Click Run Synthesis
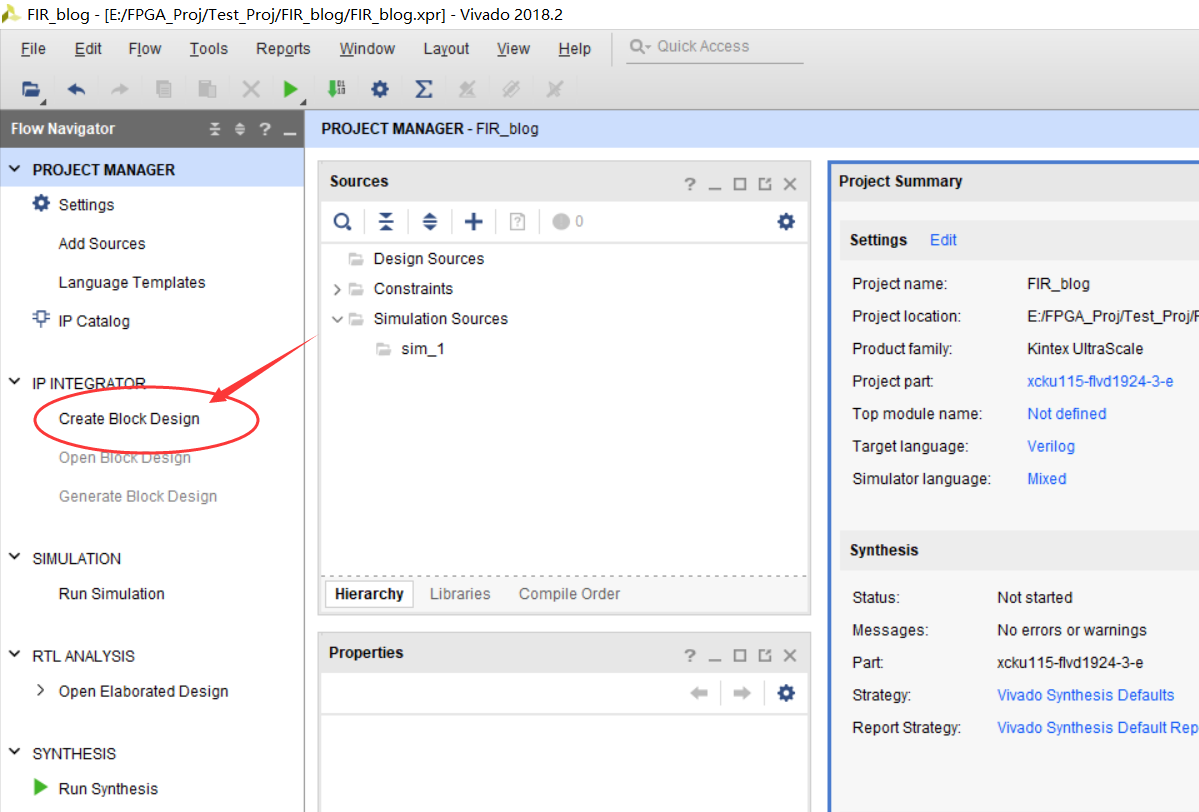Viewport: 1199px width, 812px height. coord(109,789)
